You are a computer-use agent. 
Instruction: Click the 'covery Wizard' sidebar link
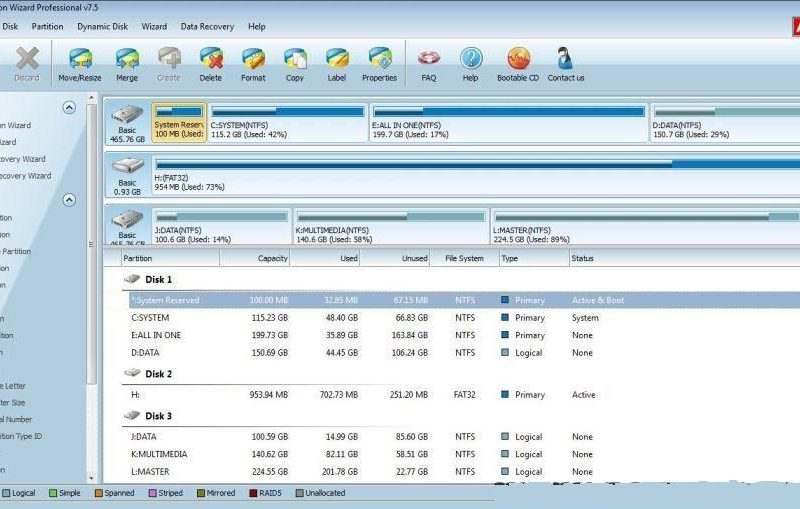click(22, 159)
